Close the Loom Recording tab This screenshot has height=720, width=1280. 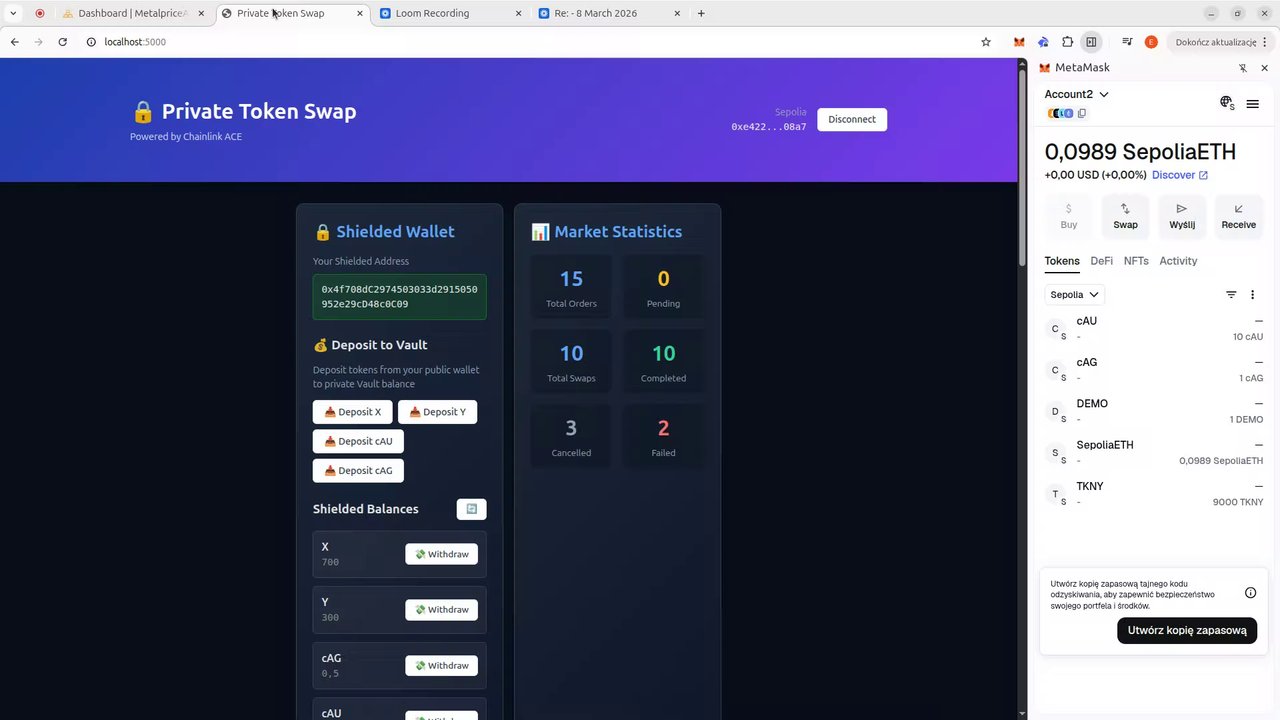[518, 13]
